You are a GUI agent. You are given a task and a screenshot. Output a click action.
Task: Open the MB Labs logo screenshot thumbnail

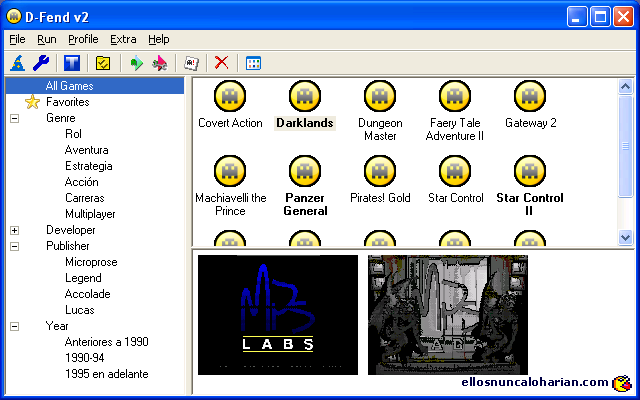pyautogui.click(x=278, y=315)
